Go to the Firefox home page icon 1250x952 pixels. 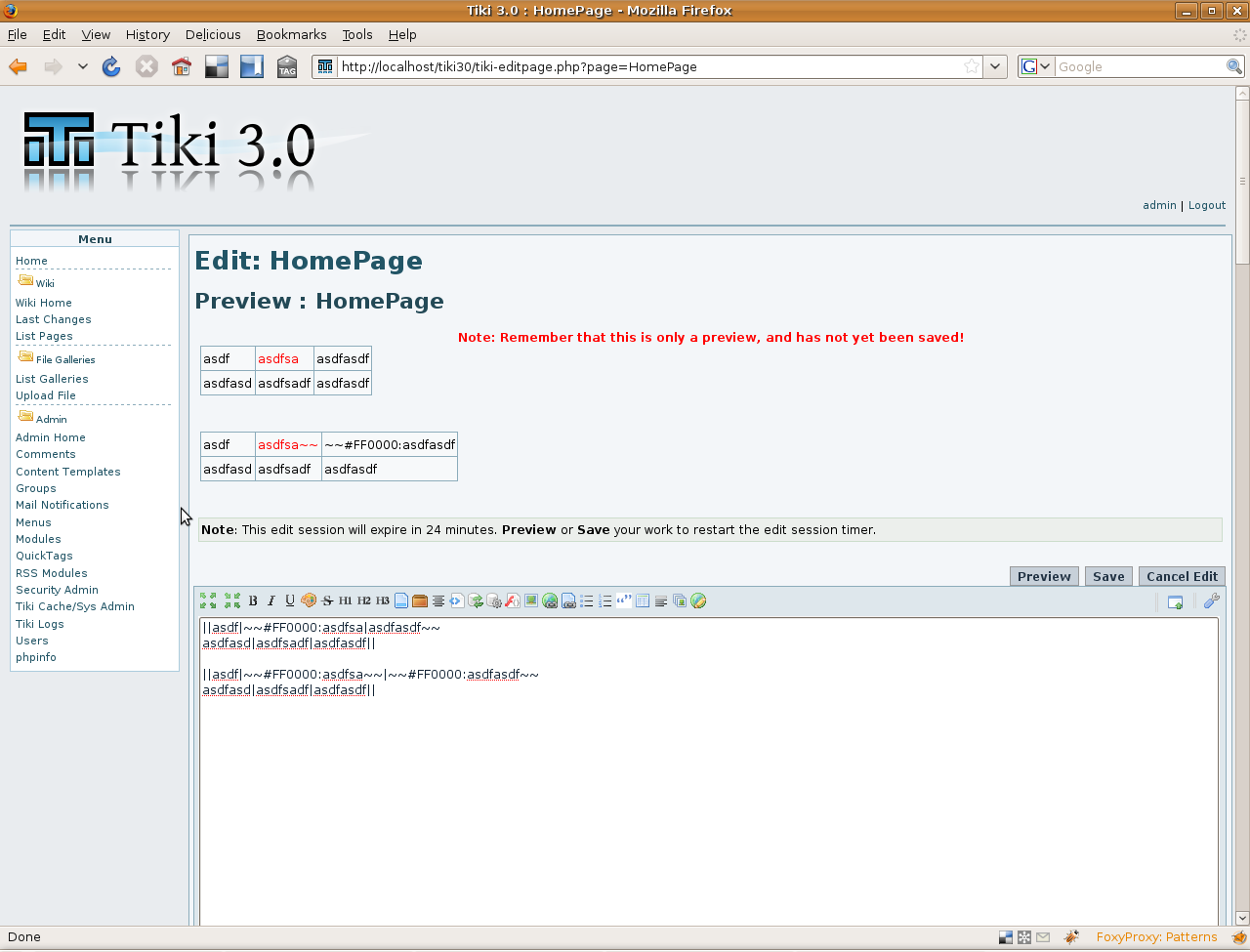pyautogui.click(x=181, y=66)
